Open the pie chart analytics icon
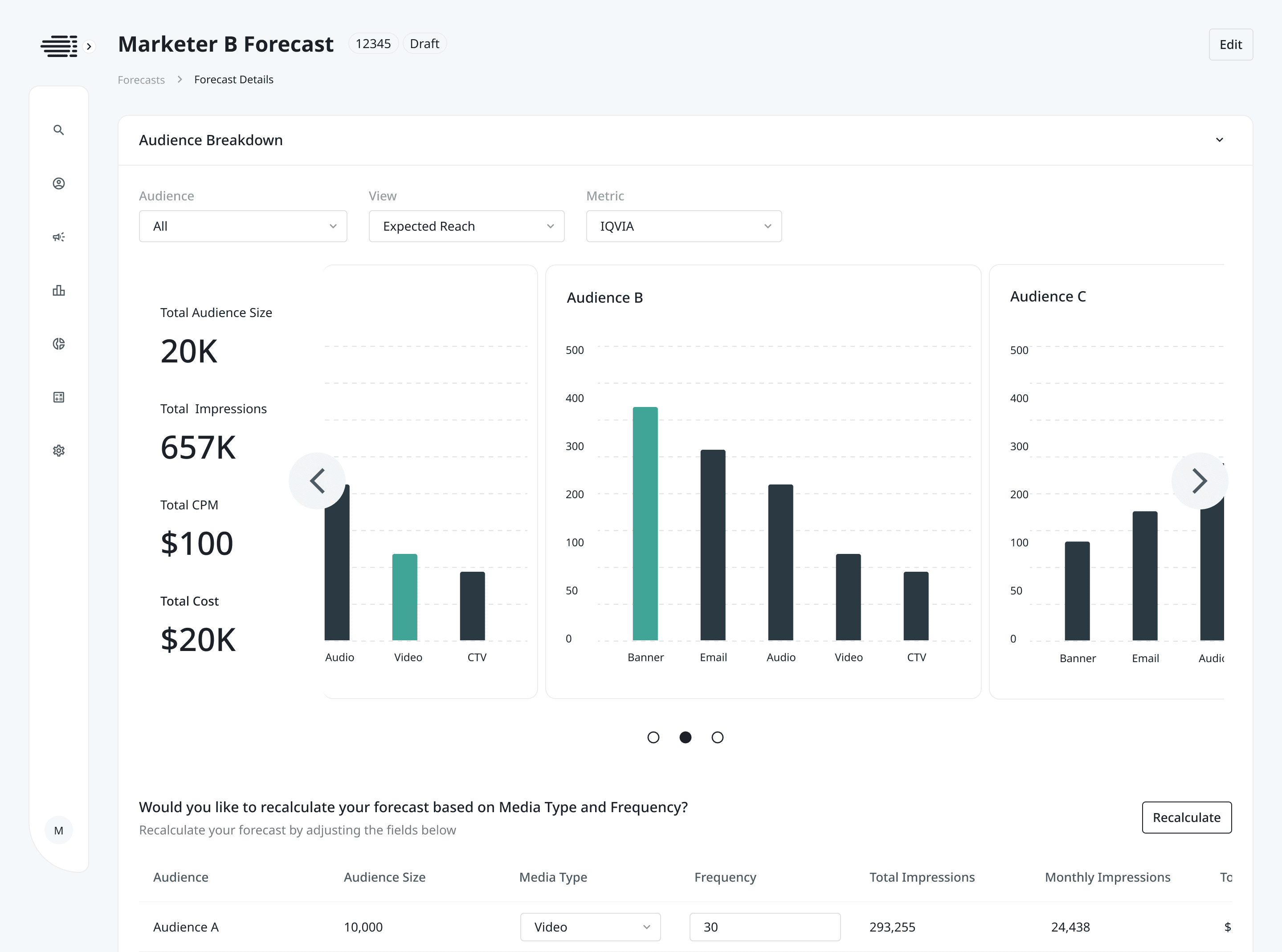The width and height of the screenshot is (1282, 952). coord(58,343)
